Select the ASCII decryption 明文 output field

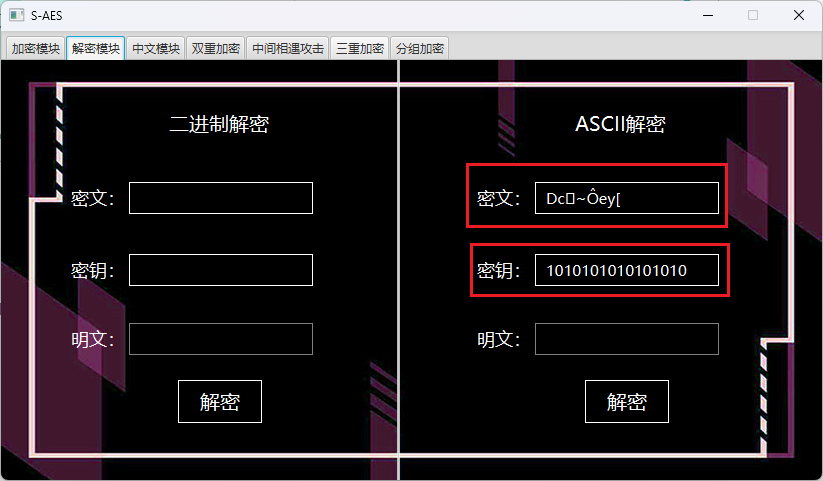[627, 339]
